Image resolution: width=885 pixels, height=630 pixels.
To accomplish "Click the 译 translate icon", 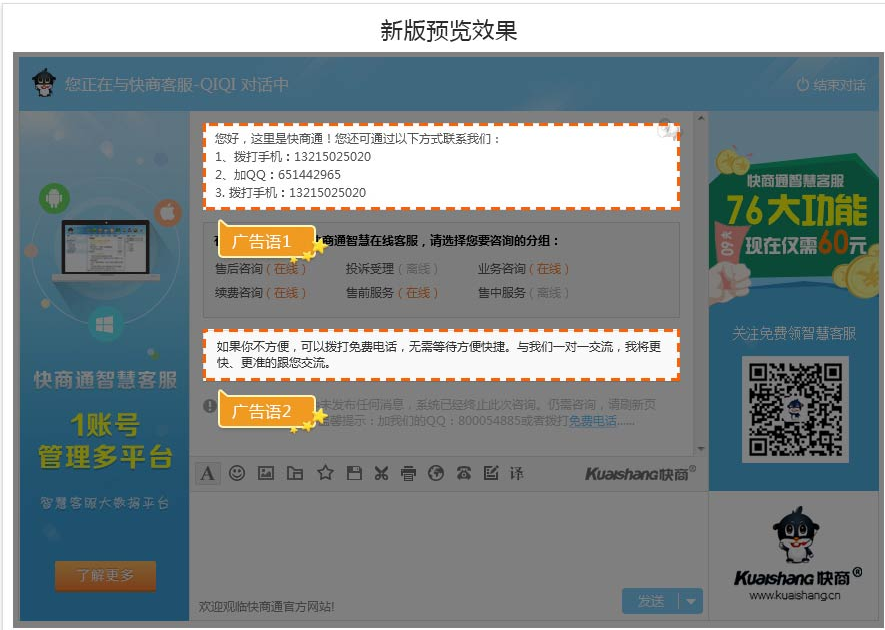I will click(x=516, y=473).
